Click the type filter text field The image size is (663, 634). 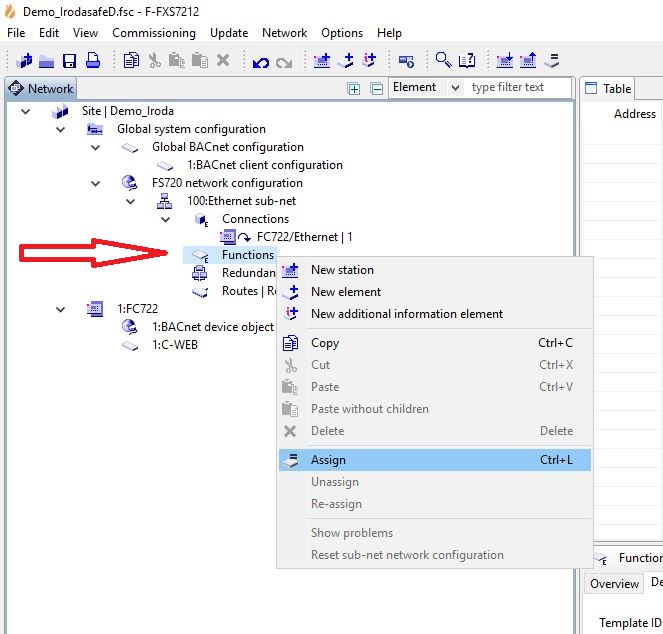[x=518, y=88]
